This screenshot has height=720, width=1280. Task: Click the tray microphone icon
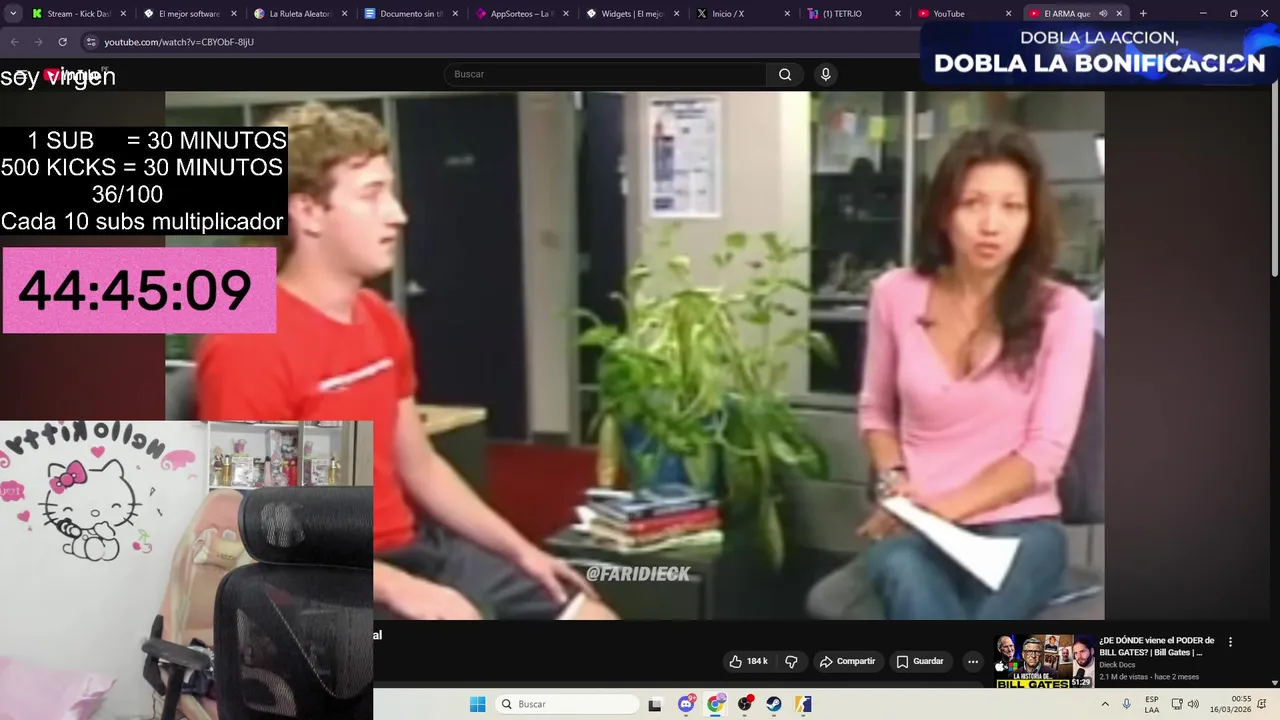1127,704
